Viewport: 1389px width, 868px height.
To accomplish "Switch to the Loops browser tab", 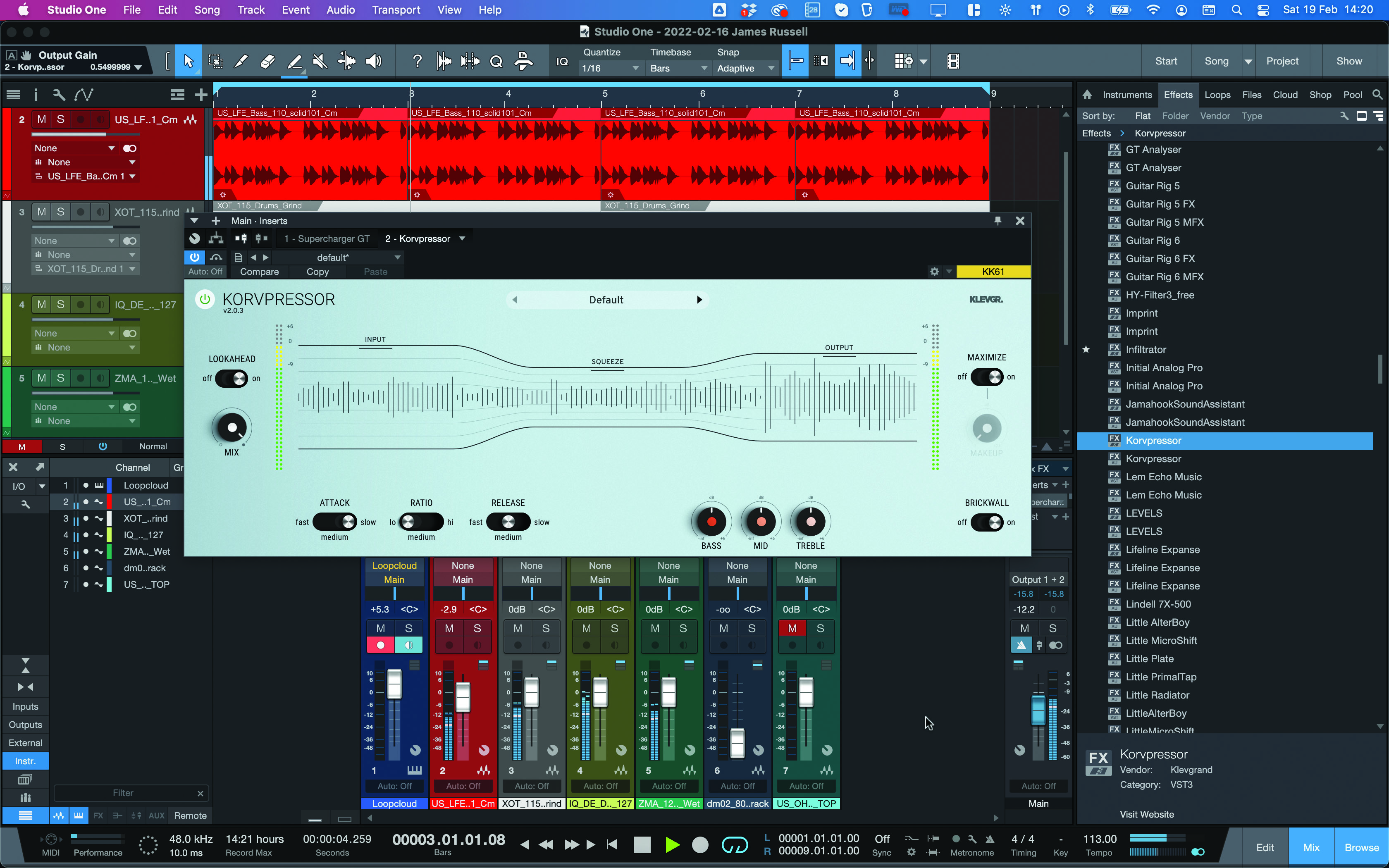I will (1217, 95).
